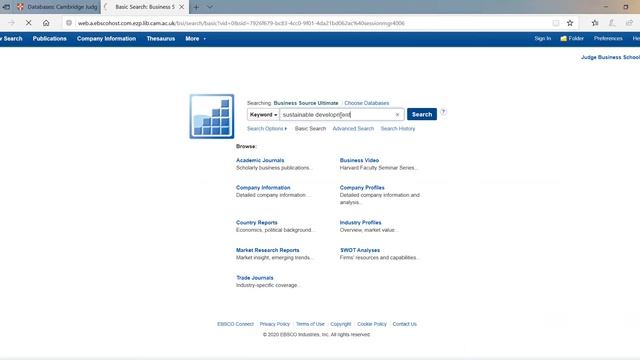Click Advanced Search link

[x=353, y=129]
